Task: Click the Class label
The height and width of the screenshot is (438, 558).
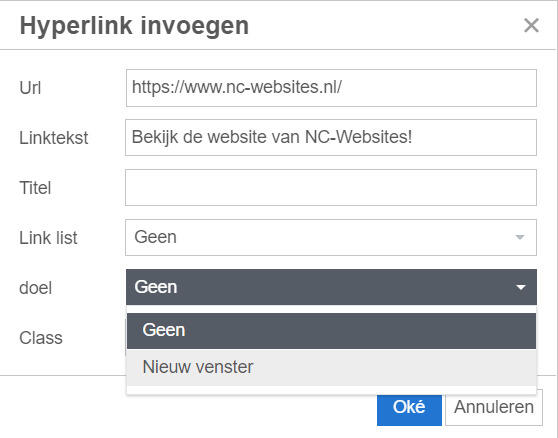Action: coord(41,338)
